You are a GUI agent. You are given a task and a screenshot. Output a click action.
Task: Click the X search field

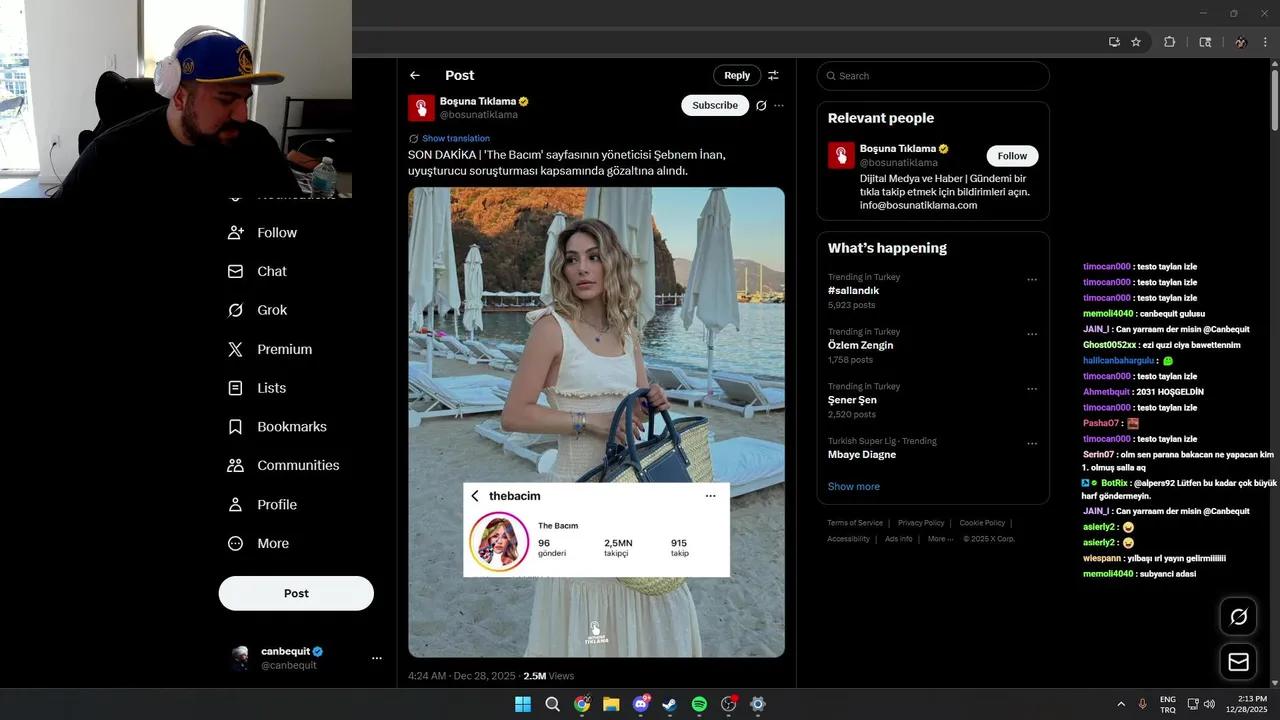click(x=933, y=76)
